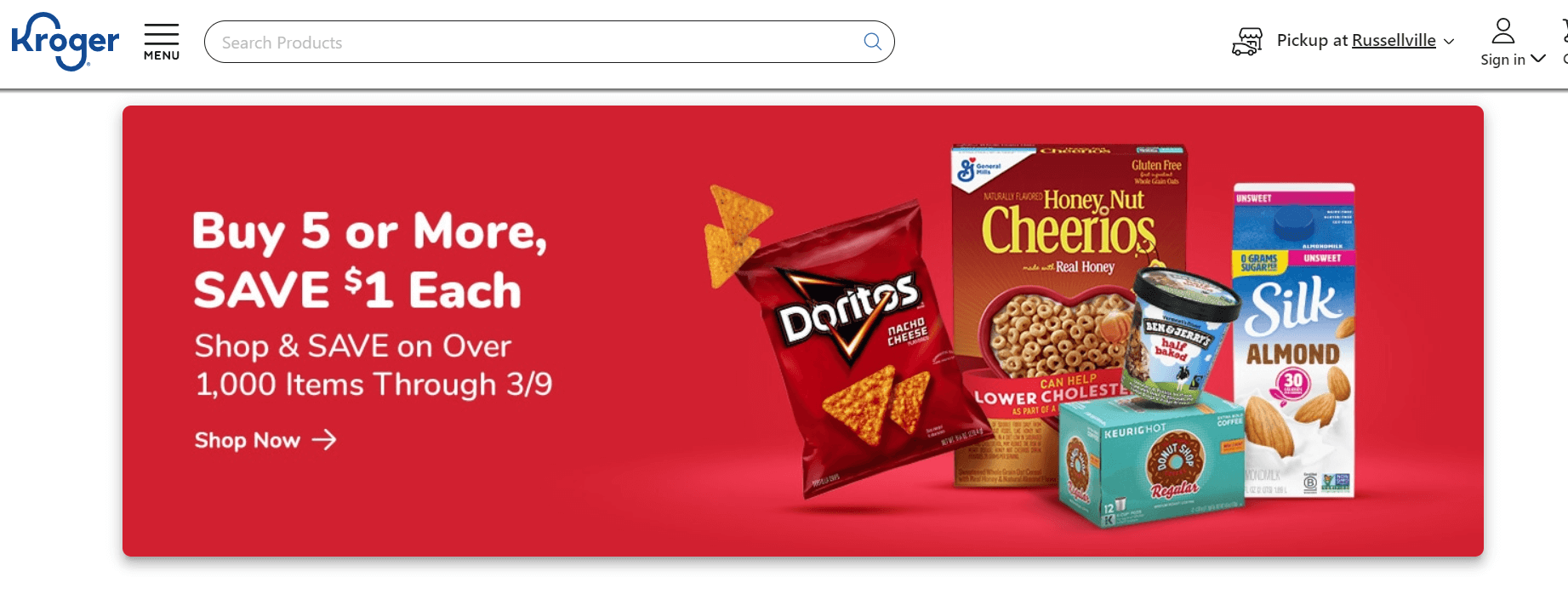Viewport: 1568px width, 600px height.
Task: Click the Shop Now arrow icon
Action: pos(324,439)
